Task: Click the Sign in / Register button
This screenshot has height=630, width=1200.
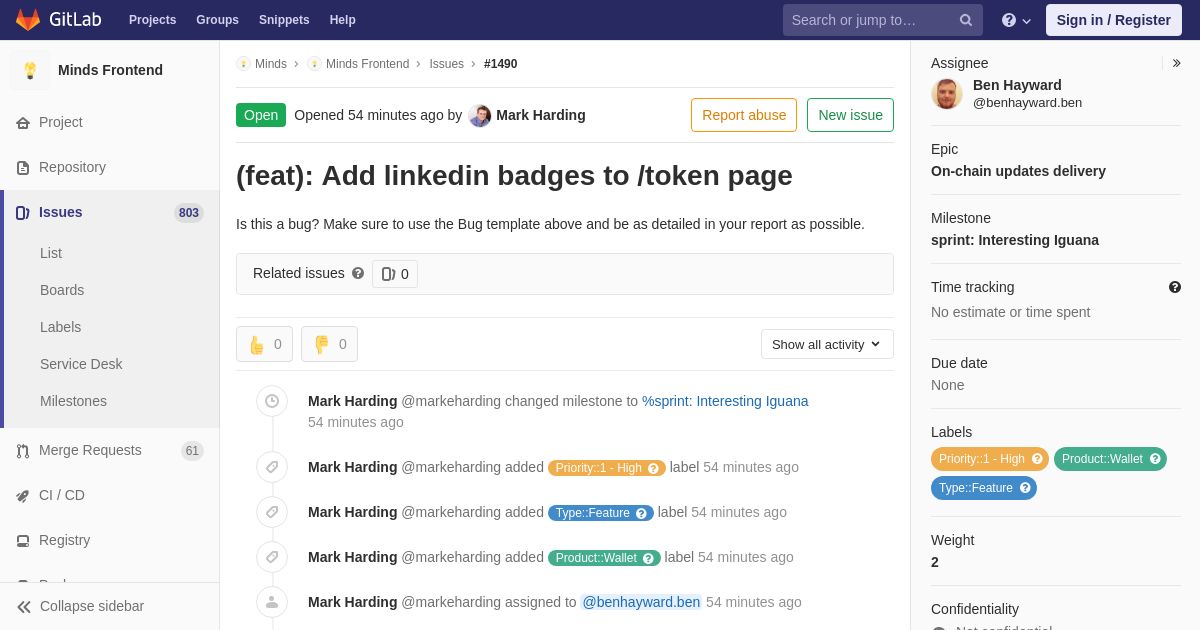Action: 1113,20
